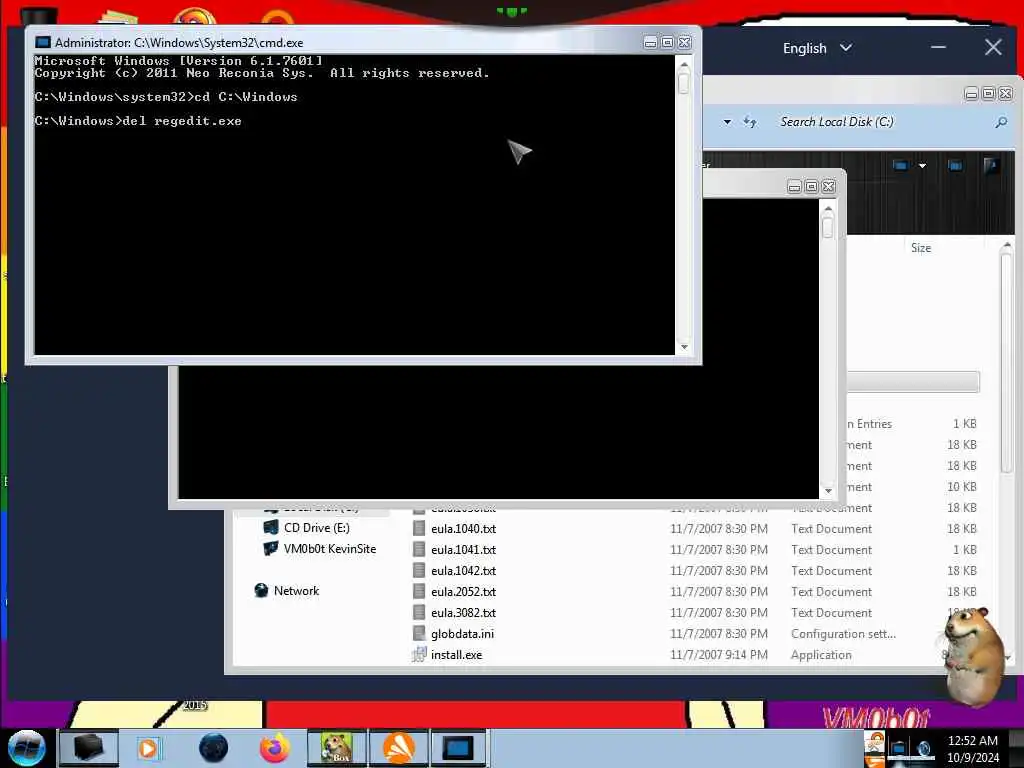The height and width of the screenshot is (768, 1024).
Task: Launch the media player taskbar icon
Action: [149, 748]
